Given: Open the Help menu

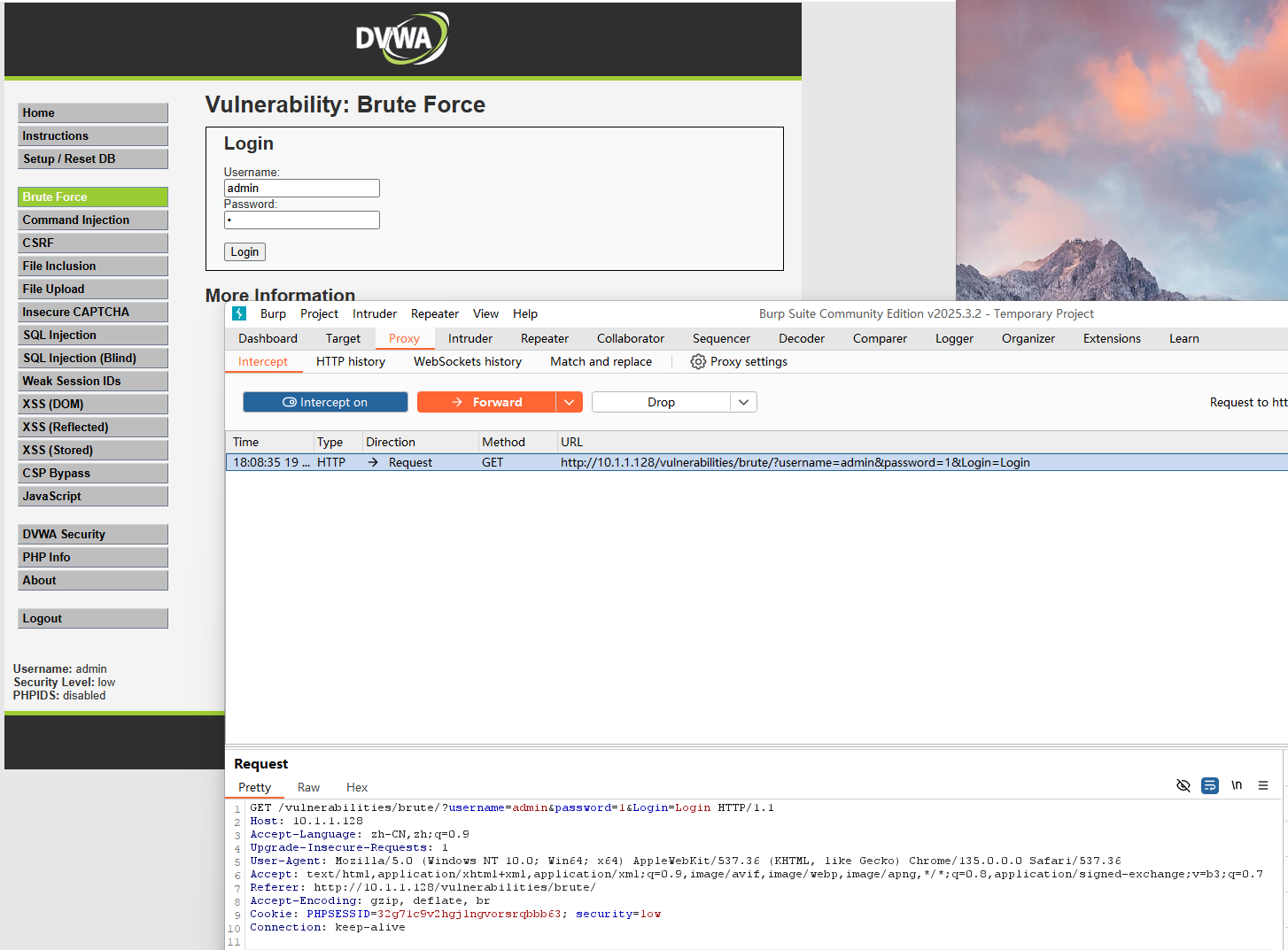Looking at the screenshot, I should (x=525, y=313).
